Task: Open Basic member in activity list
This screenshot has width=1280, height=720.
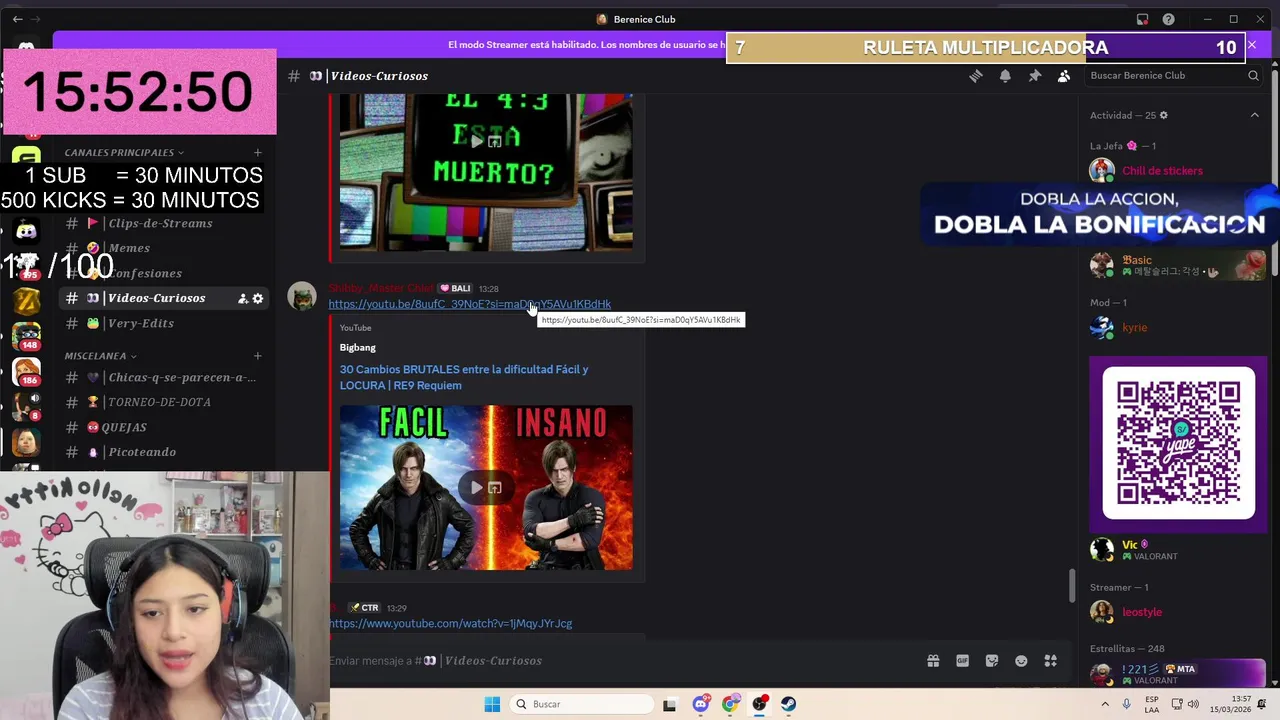Action: 1175,266
